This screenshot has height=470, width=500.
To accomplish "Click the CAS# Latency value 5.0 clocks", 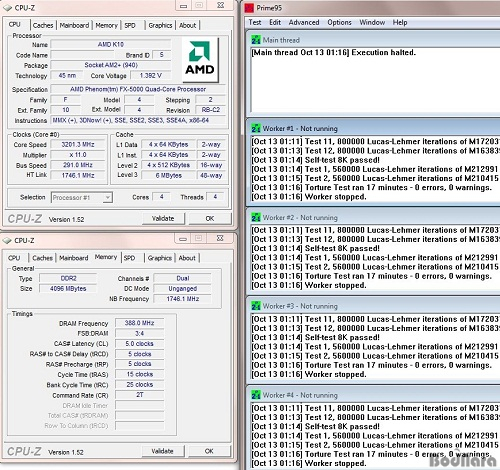I will (140, 344).
